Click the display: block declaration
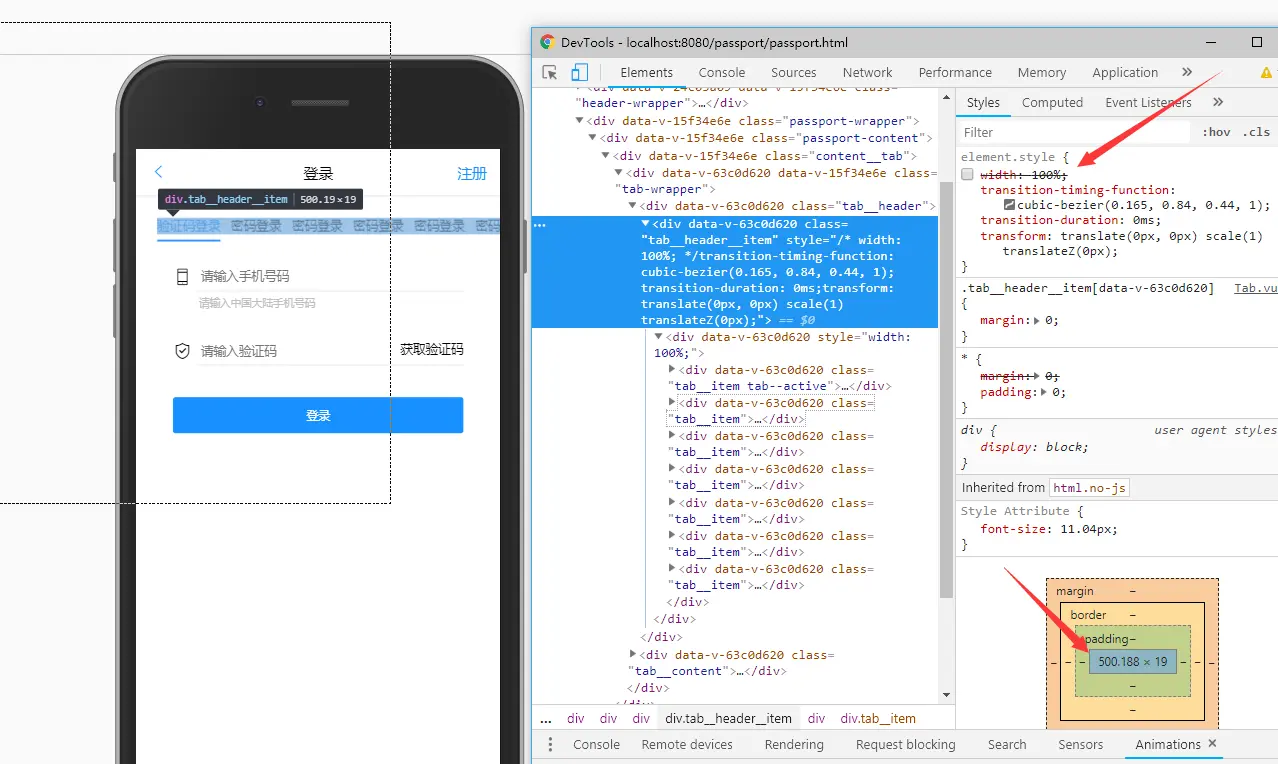Viewport: 1278px width, 764px height. [1034, 447]
